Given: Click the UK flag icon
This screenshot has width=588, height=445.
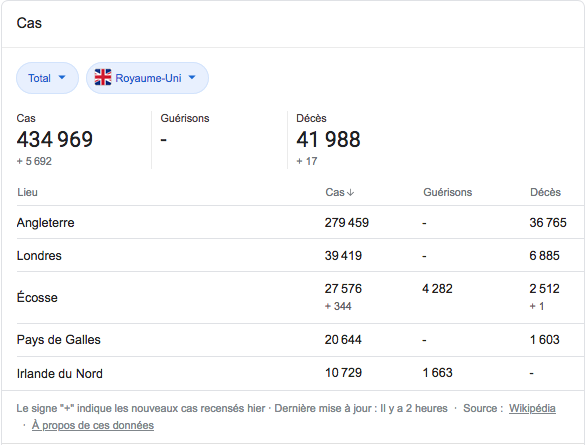Looking at the screenshot, I should [x=103, y=78].
